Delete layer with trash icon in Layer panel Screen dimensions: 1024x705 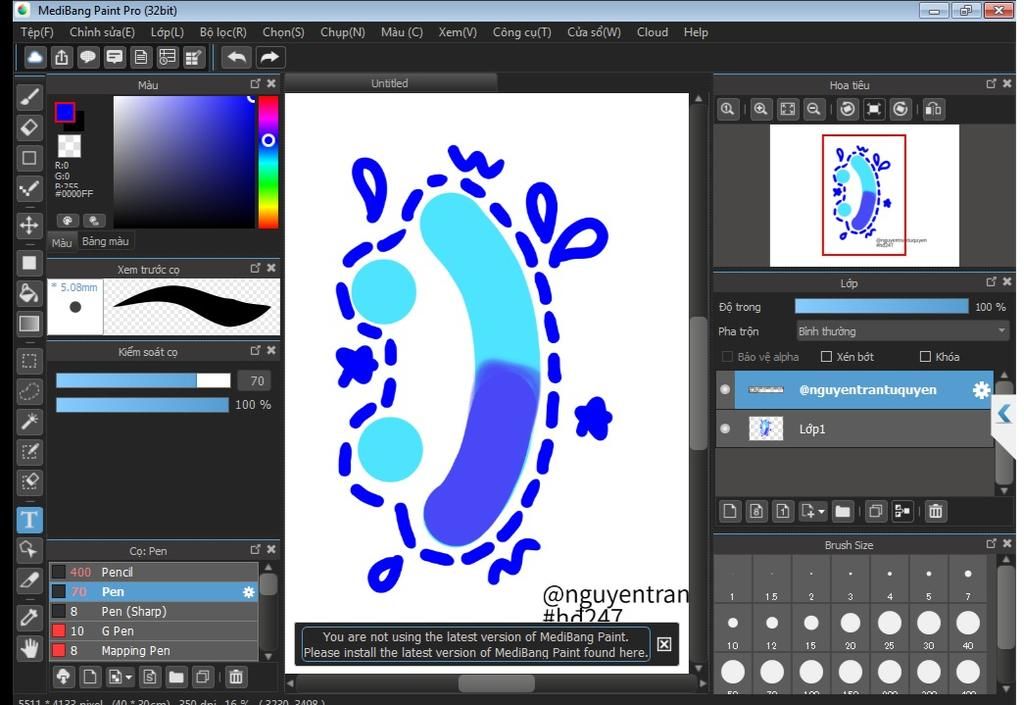935,511
